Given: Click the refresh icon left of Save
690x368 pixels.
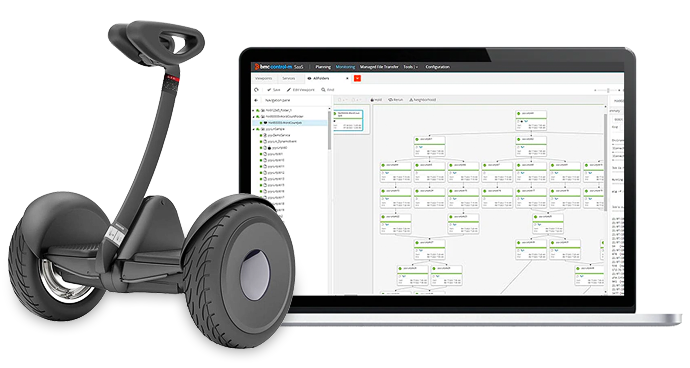Looking at the screenshot, I should coord(257,90).
